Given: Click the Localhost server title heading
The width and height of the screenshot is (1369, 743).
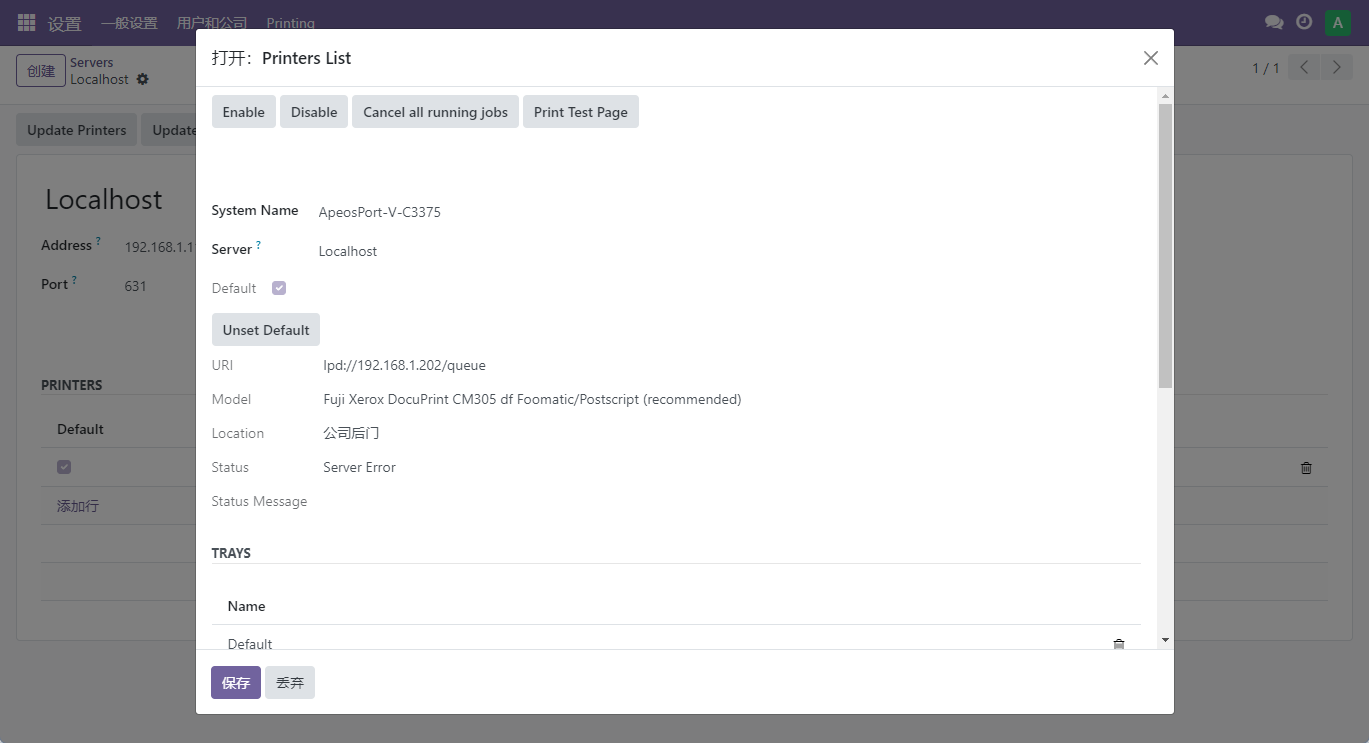Looking at the screenshot, I should [104, 199].
